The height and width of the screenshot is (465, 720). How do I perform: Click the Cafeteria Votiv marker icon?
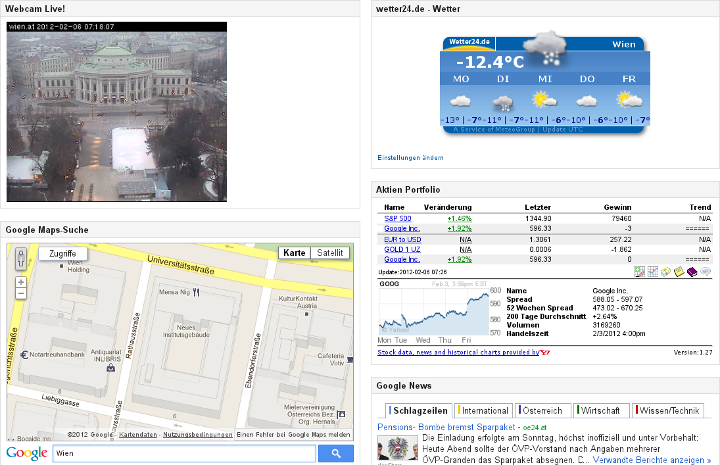tap(350, 360)
